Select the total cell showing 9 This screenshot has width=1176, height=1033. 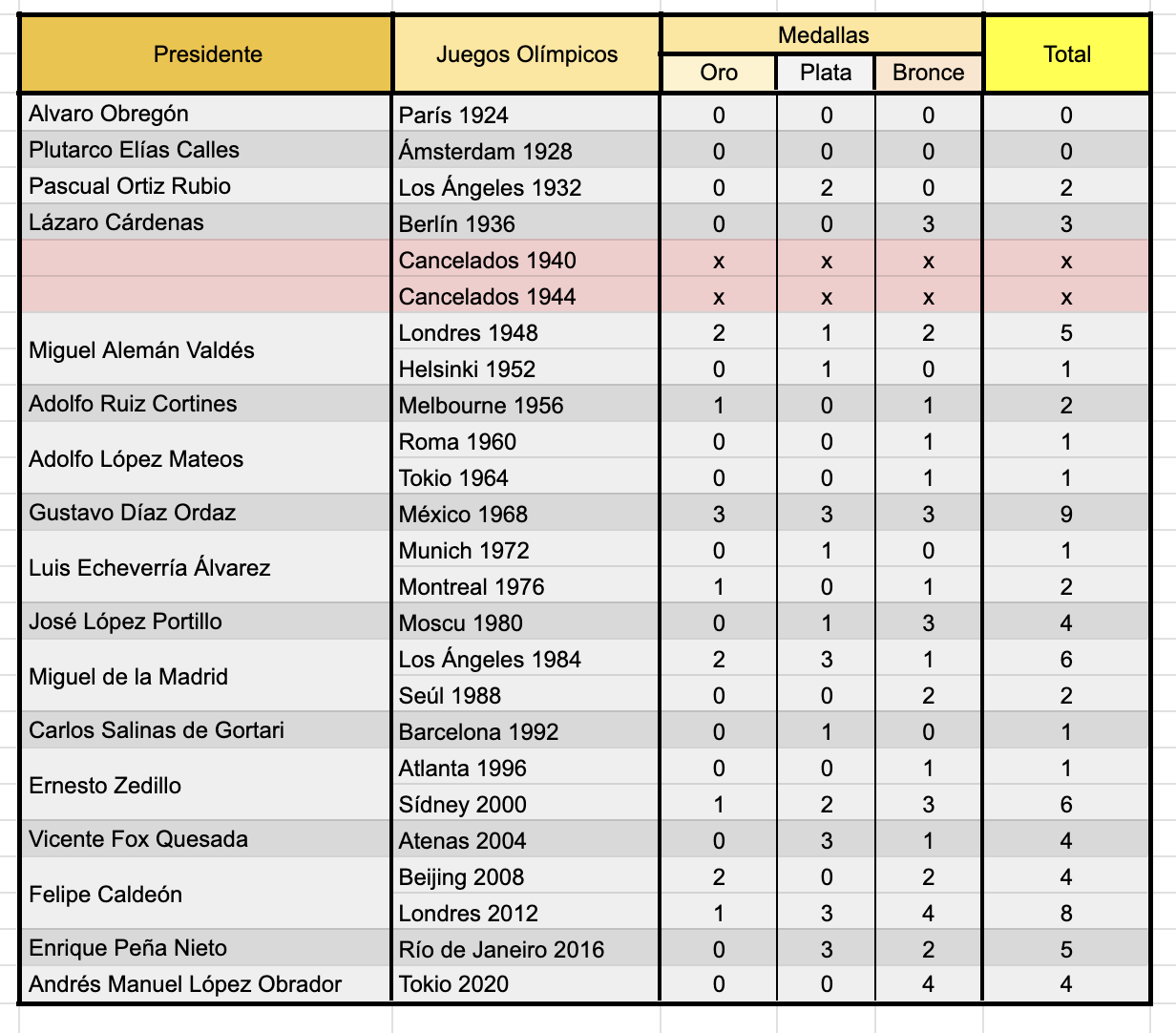pos(1066,514)
